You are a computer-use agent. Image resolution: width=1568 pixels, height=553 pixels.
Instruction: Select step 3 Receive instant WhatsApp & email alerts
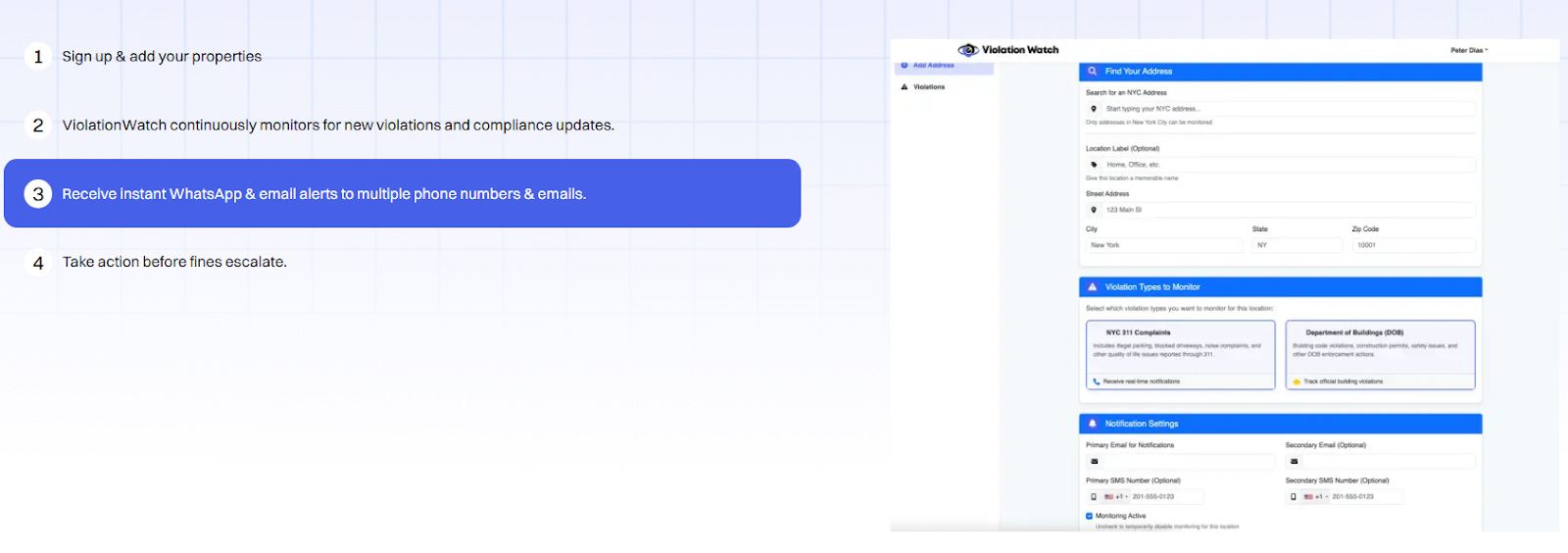402,193
